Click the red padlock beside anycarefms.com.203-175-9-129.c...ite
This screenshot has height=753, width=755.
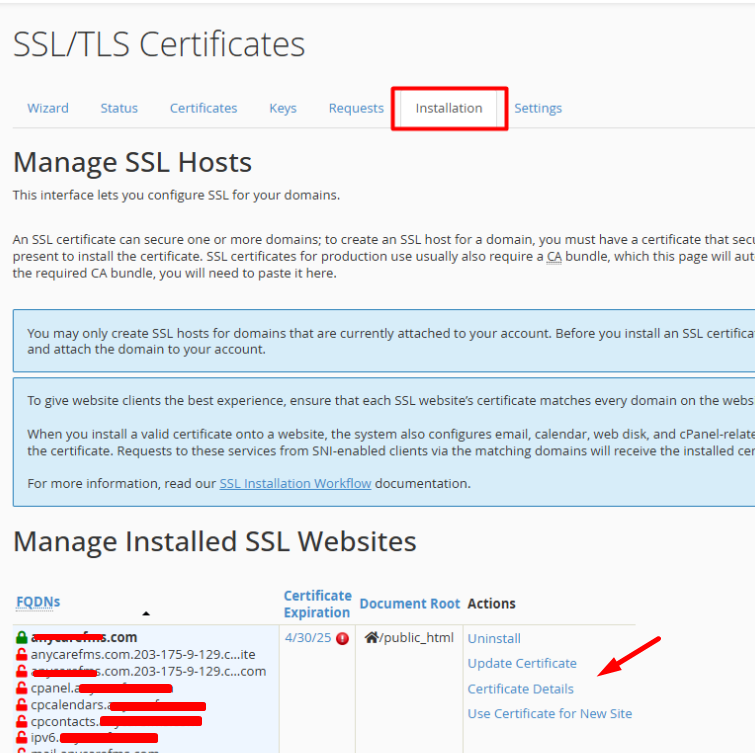(x=22, y=654)
